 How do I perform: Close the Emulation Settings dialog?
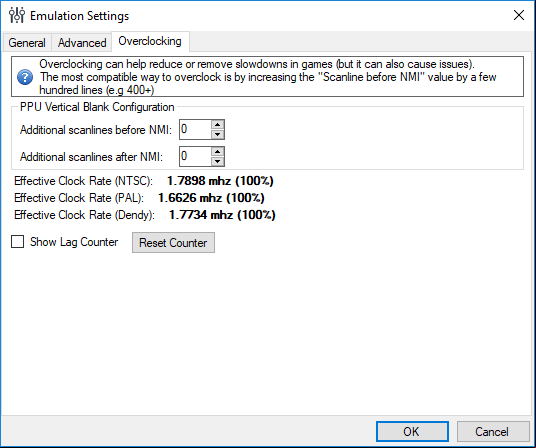[519, 15]
